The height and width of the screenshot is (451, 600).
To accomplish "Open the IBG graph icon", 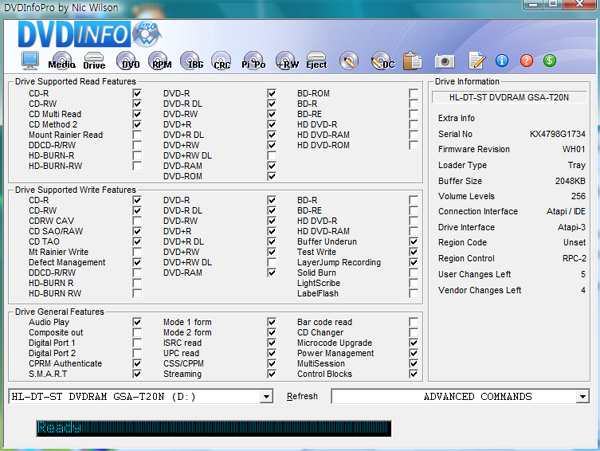I will (192, 60).
